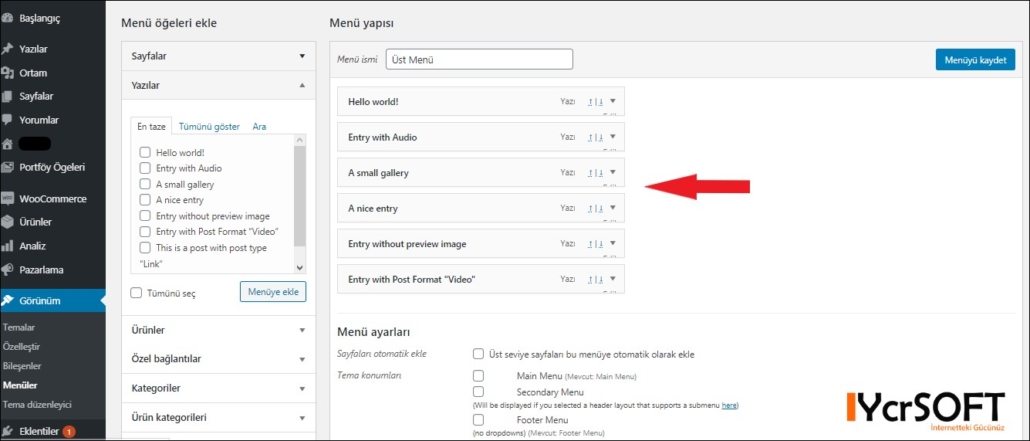Expand Entry with Post Format Video settings

[613, 279]
